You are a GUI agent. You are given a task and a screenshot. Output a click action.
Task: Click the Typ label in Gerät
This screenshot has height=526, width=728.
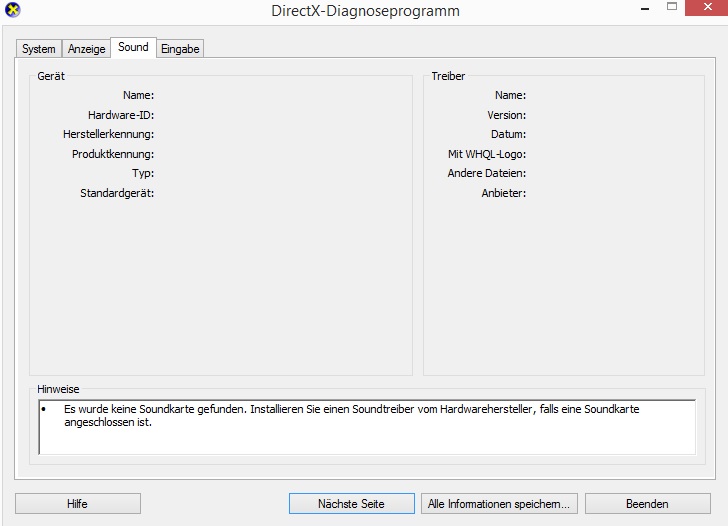(143, 173)
